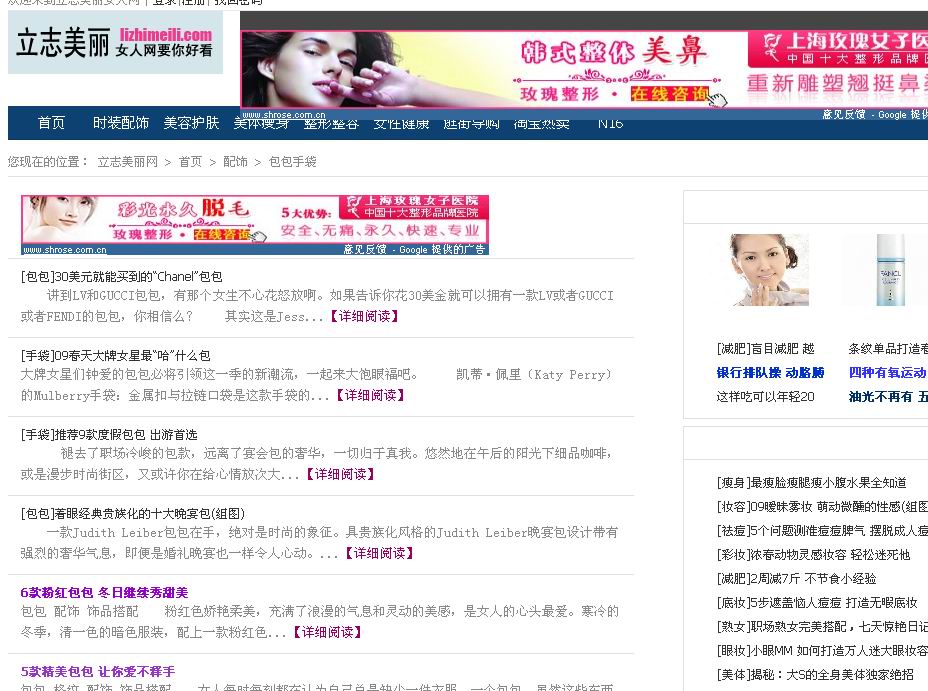Open [减肥]2周减7斤 不节食小经验

click(797, 579)
